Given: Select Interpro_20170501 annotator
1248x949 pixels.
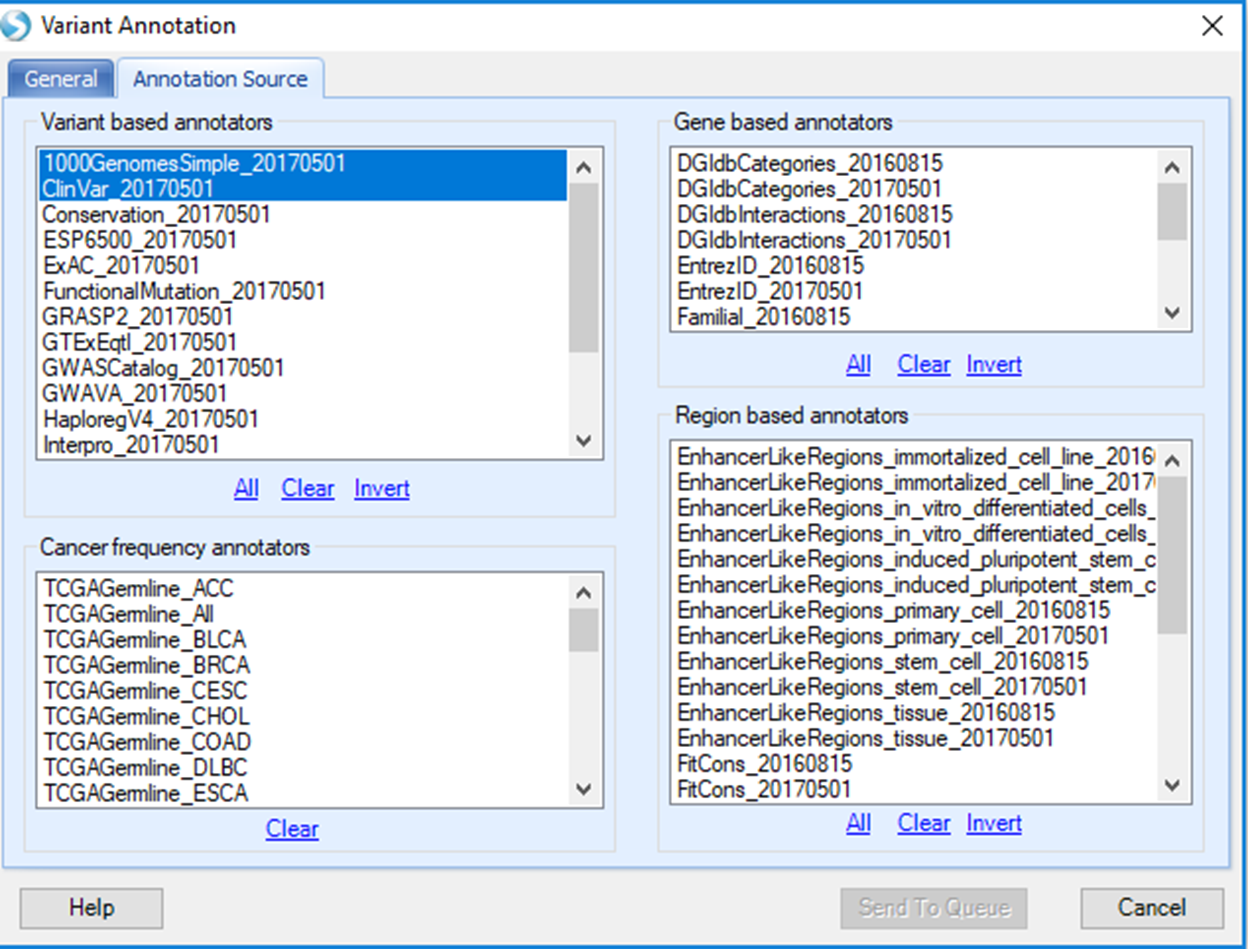Looking at the screenshot, I should (x=303, y=445).
